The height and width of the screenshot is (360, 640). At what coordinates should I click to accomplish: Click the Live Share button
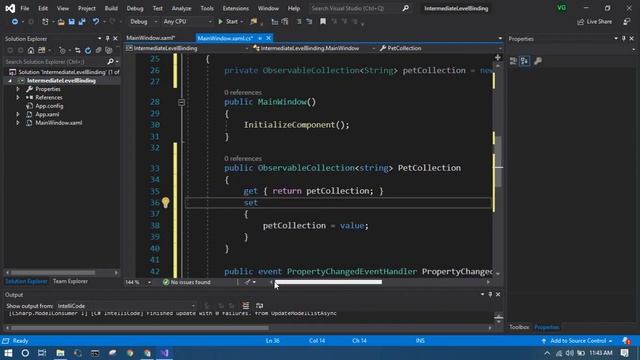[x=595, y=22]
